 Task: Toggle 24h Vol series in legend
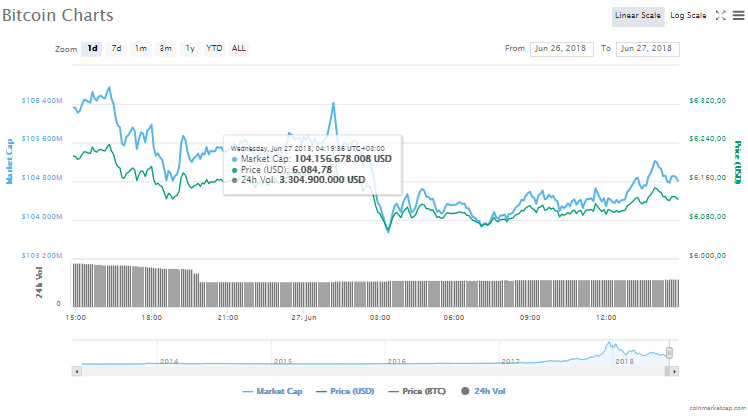(483, 391)
